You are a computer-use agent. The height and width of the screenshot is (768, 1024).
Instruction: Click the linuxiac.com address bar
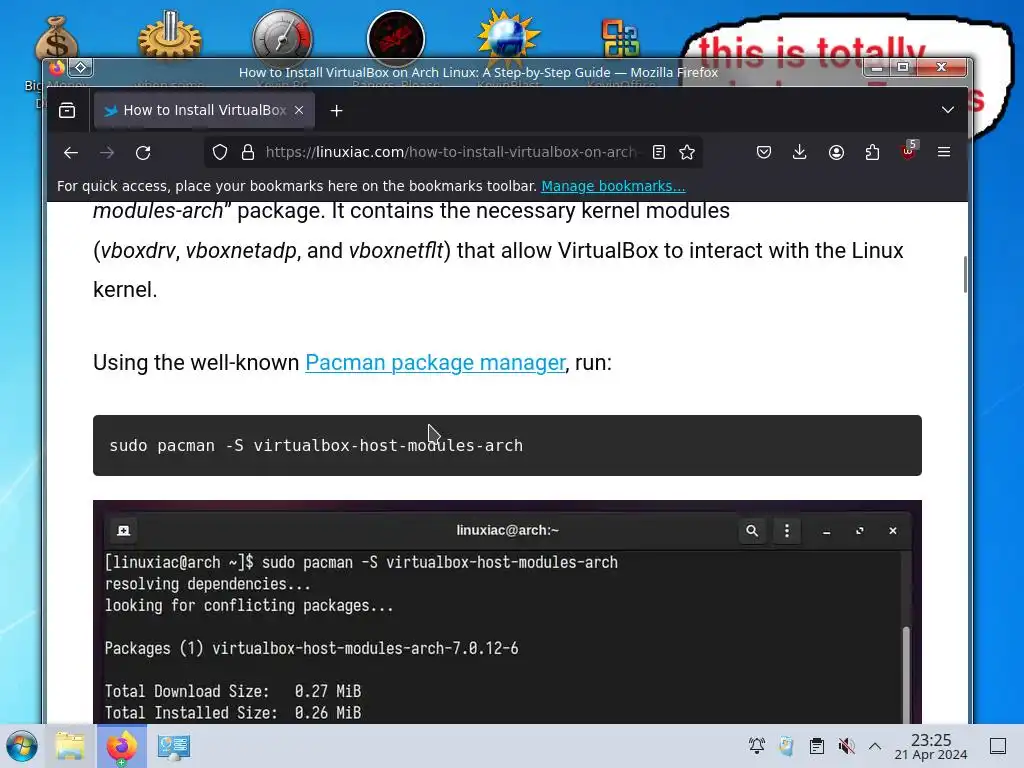click(451, 152)
